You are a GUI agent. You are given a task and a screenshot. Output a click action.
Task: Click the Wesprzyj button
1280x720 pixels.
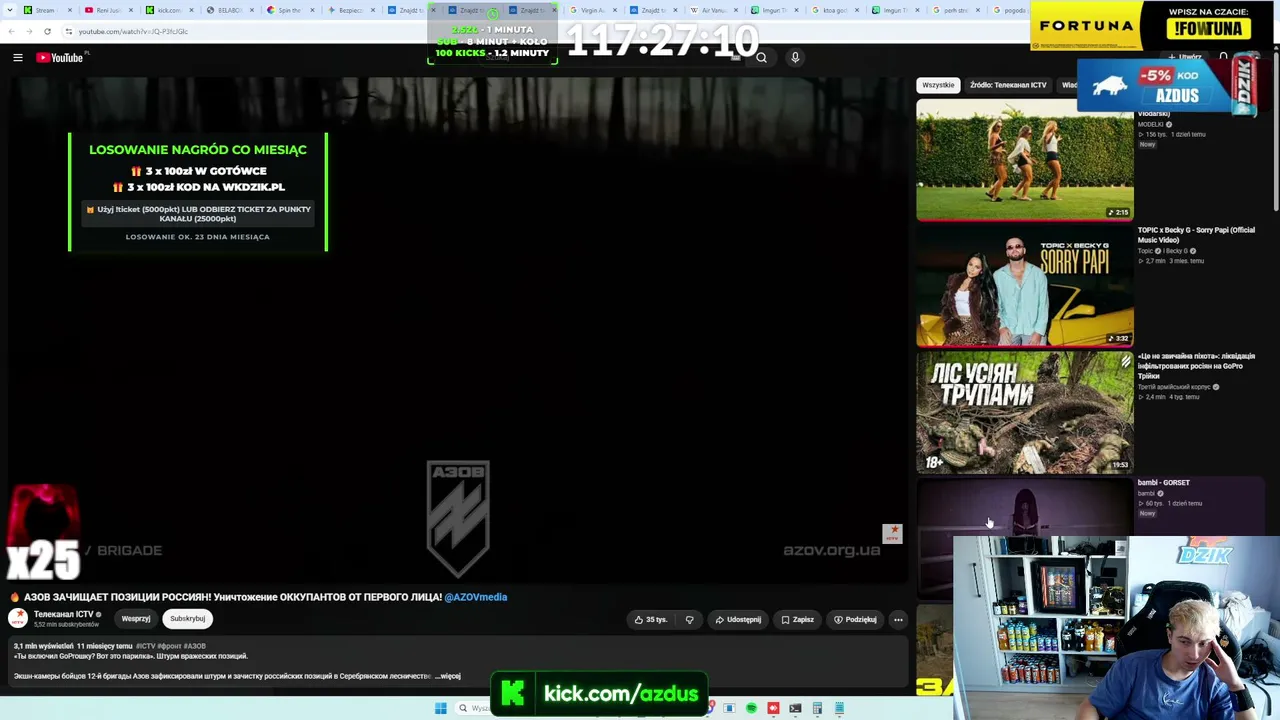136,619
